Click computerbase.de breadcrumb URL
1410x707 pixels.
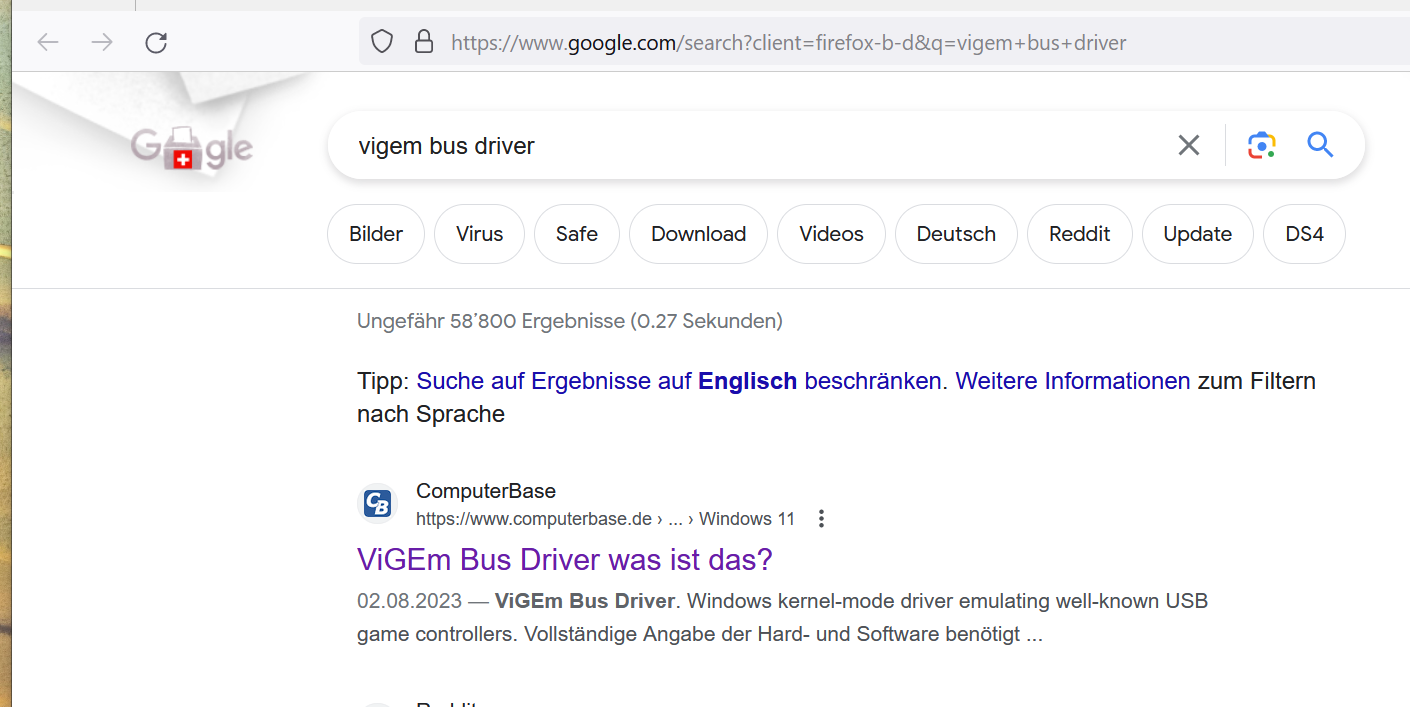[605, 519]
